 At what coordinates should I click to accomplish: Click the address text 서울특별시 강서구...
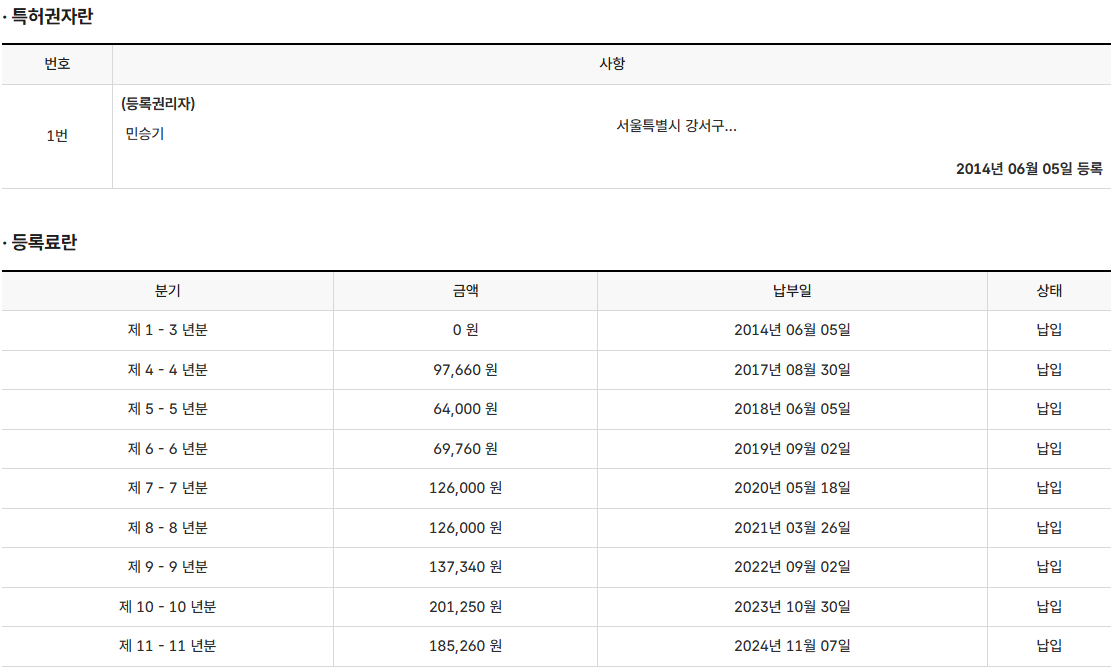(676, 126)
